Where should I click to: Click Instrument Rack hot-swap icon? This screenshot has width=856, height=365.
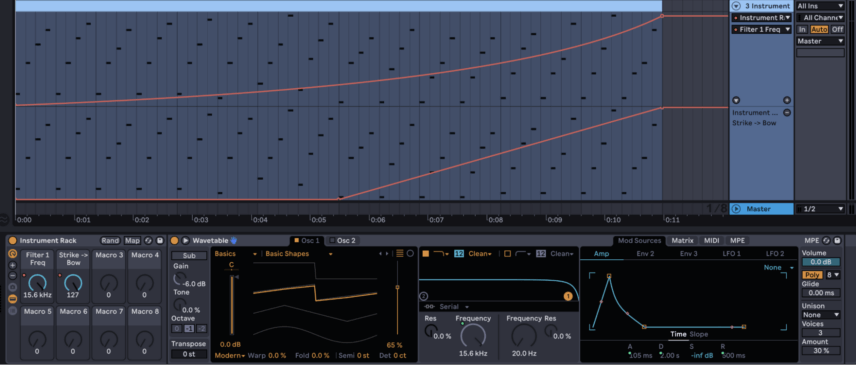pos(149,241)
